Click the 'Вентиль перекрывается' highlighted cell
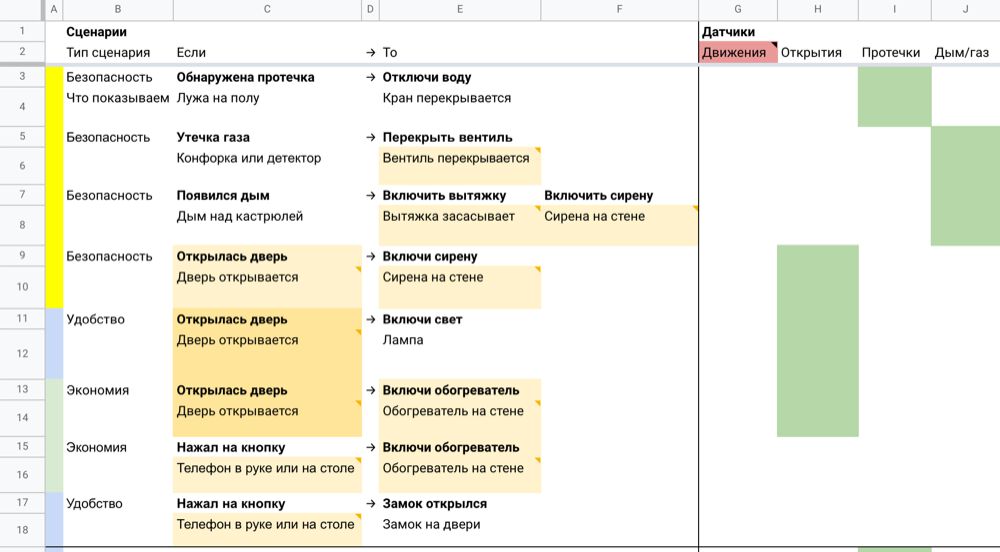This screenshot has width=1000, height=552. 459,159
